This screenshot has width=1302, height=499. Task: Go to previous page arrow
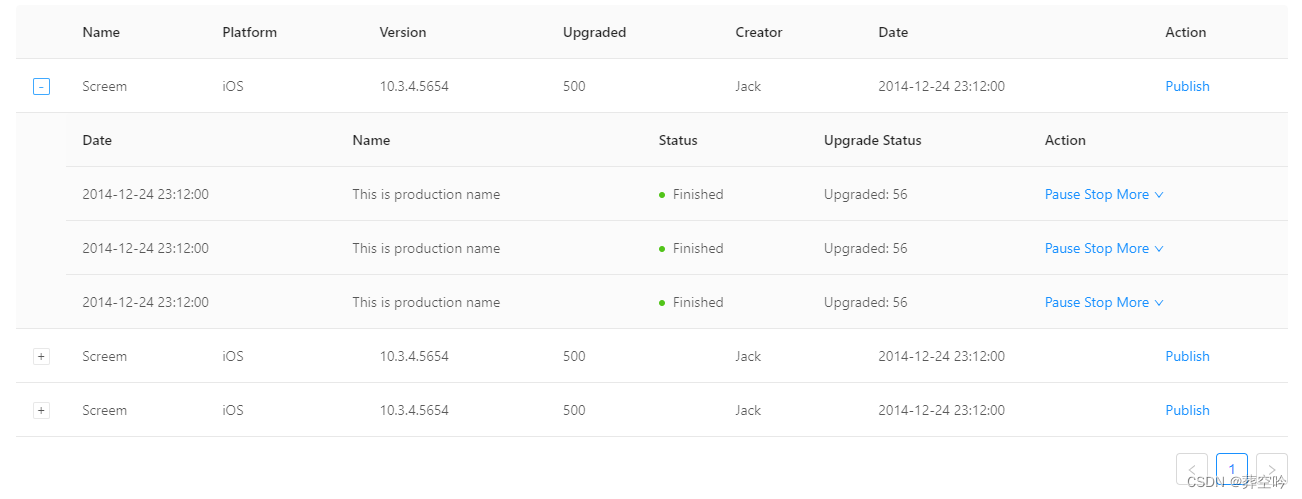tap(1192, 469)
